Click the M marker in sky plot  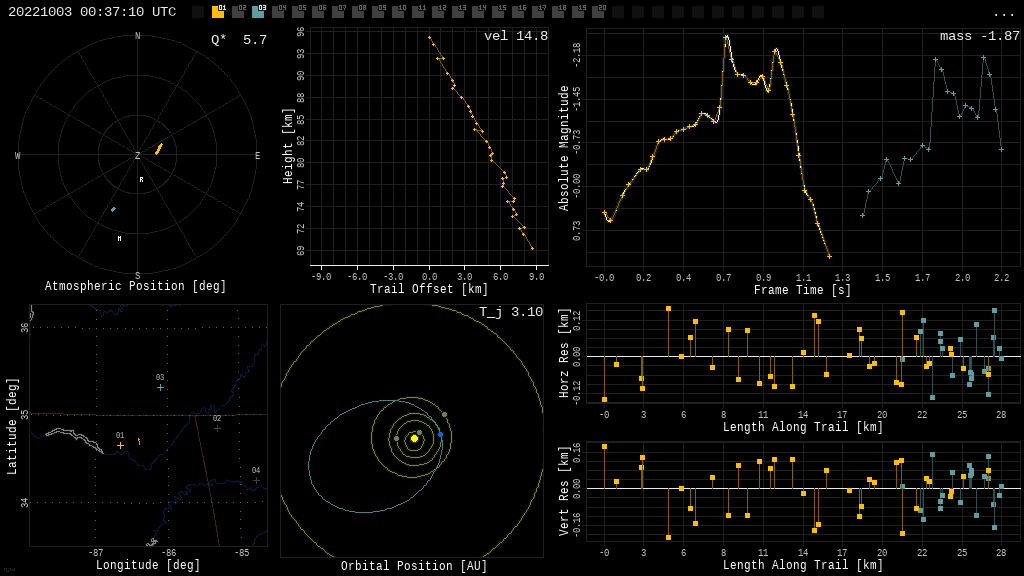(119, 239)
